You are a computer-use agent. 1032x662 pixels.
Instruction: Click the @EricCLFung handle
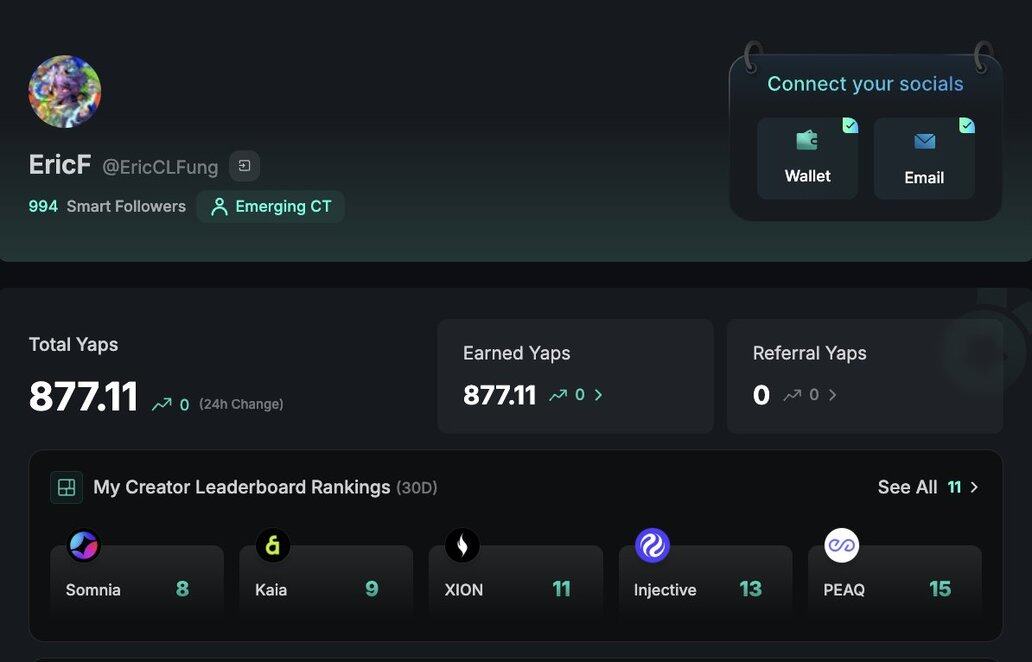[x=160, y=167]
